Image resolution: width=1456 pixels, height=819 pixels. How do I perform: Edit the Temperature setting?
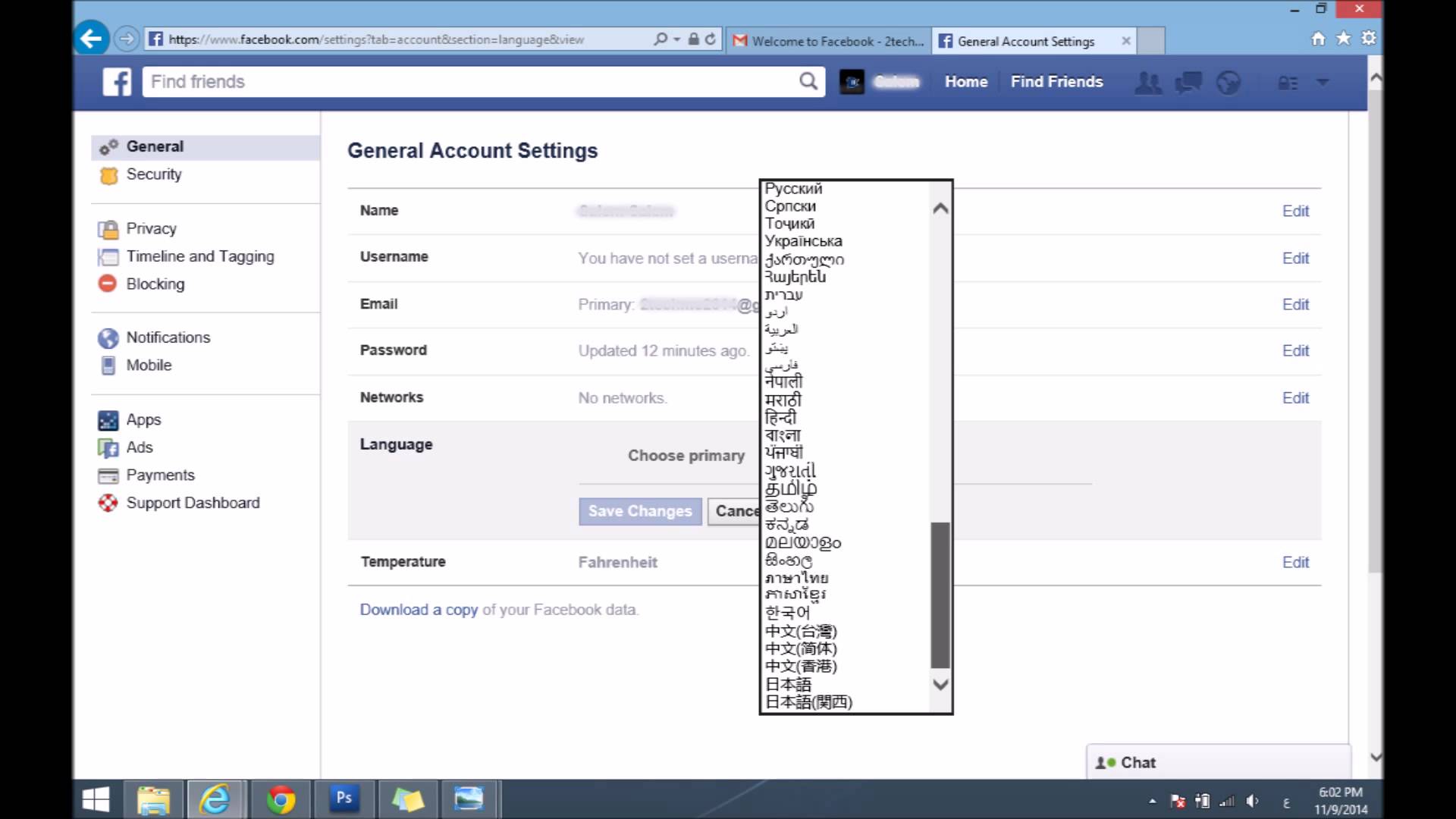(1295, 562)
